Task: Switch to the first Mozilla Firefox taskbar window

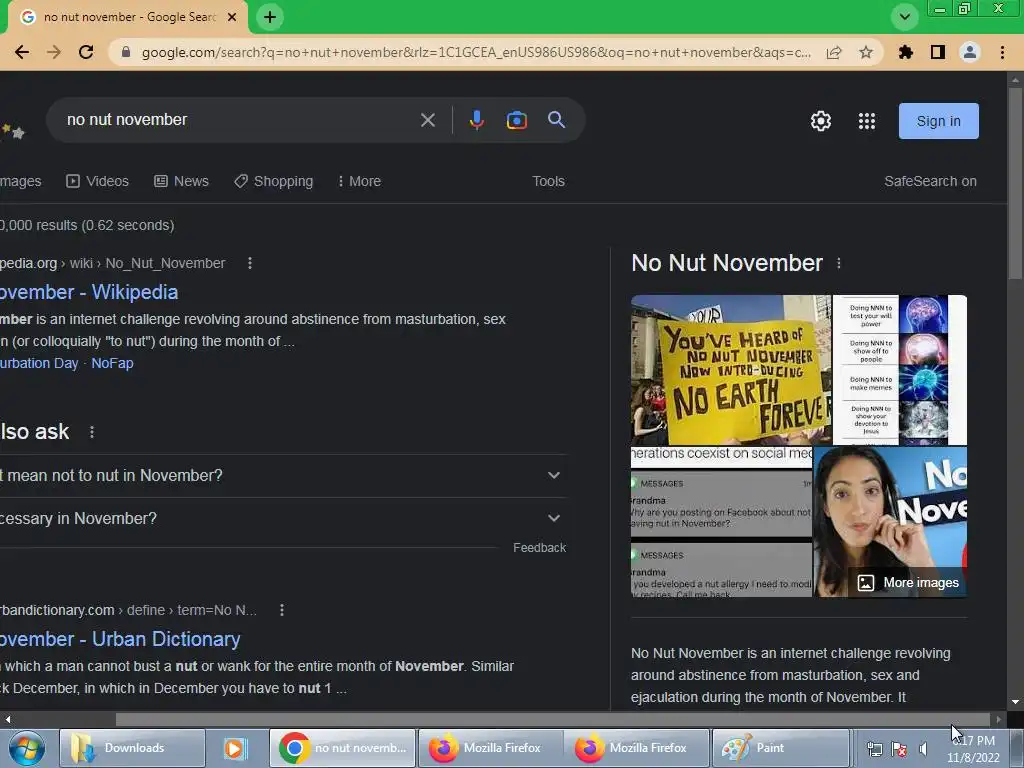Action: (490, 748)
